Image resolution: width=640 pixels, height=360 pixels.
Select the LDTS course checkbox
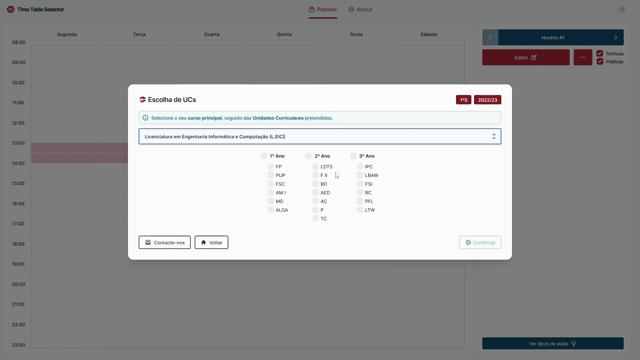click(315, 166)
